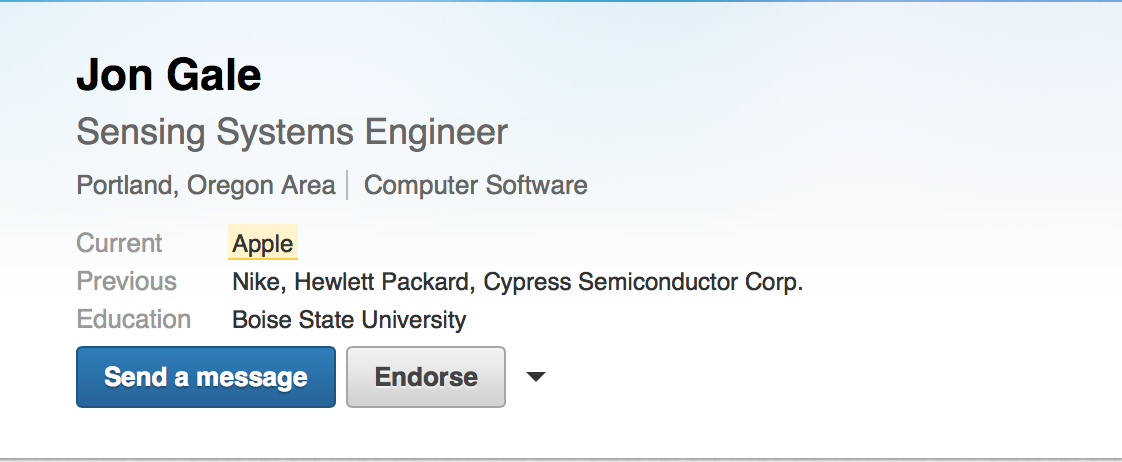Open Nike in previous employers
The image size is (1122, 462).
[x=256, y=282]
